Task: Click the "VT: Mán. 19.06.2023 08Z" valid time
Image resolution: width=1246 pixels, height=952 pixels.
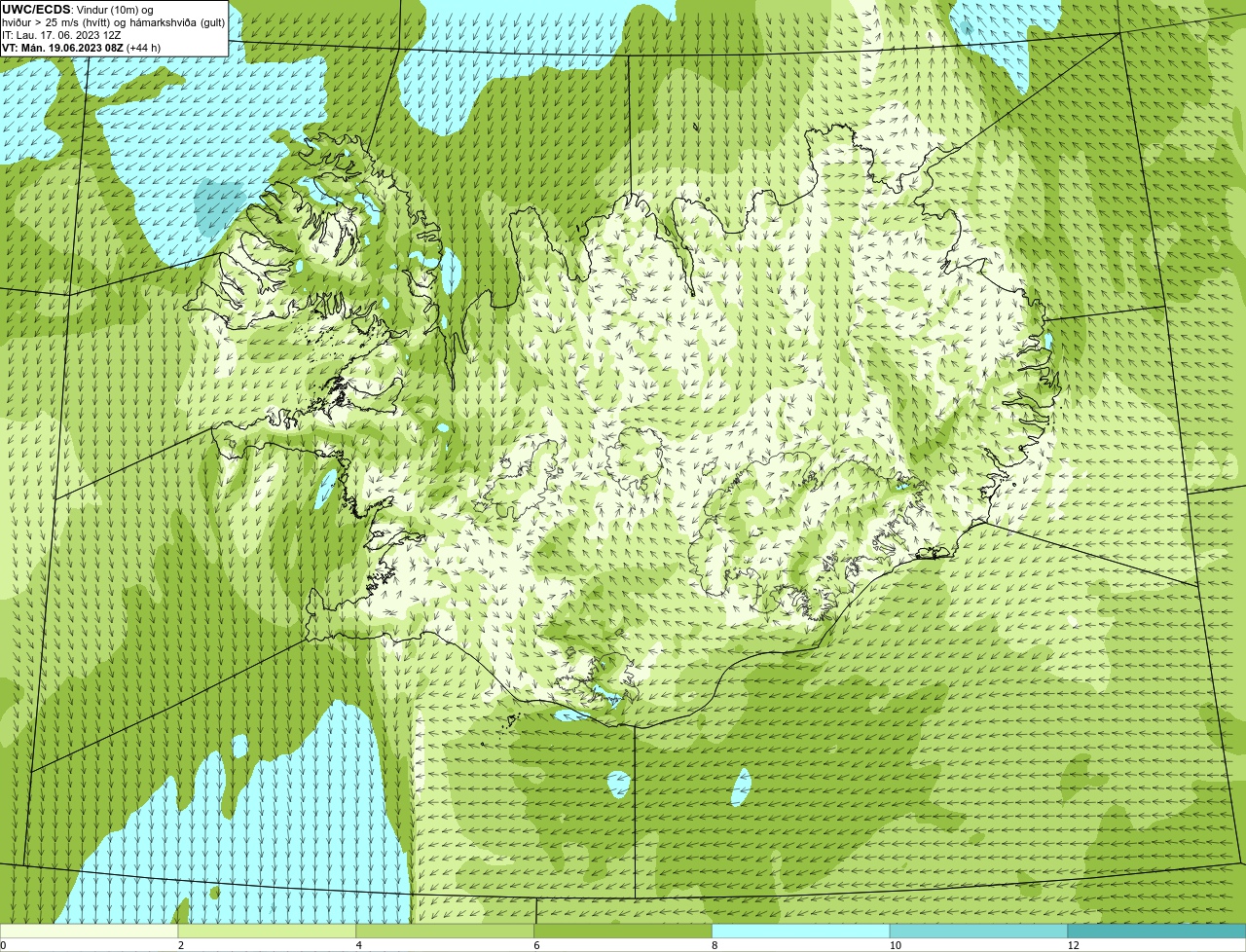Action: tap(82, 48)
